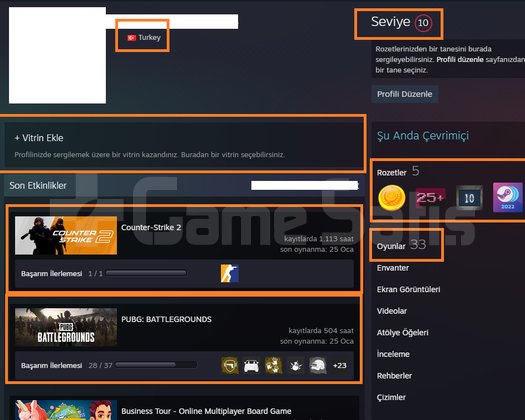Click PUBG Başarım İlerlemesi progress bar

pyautogui.click(x=156, y=365)
